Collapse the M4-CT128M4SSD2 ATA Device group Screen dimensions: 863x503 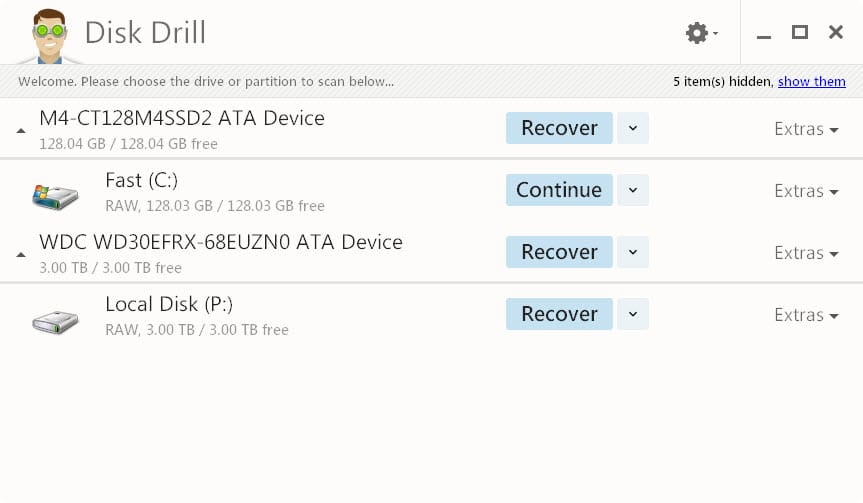coord(21,131)
